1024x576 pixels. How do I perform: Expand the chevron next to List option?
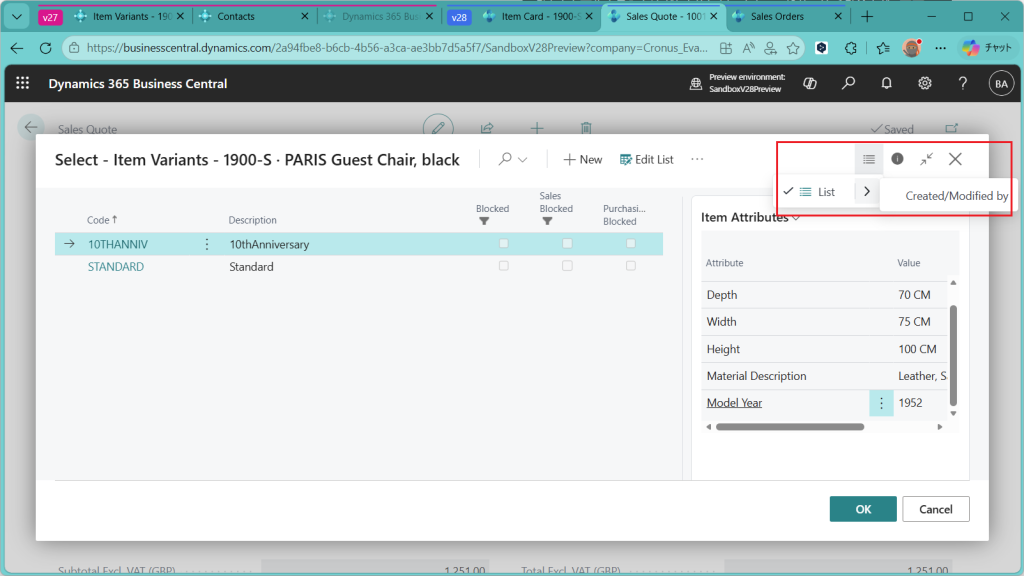point(866,191)
